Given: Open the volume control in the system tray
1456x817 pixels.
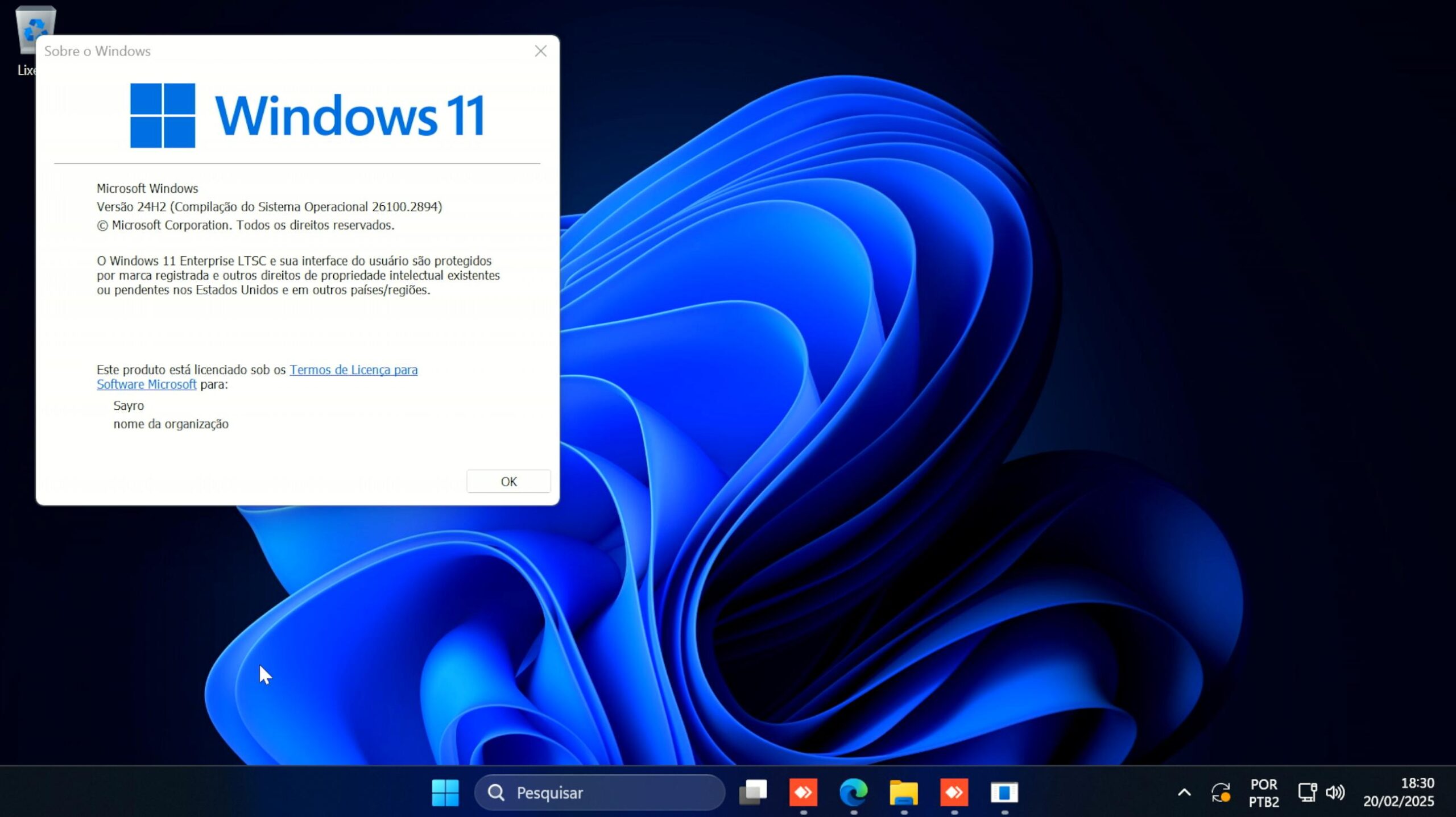Looking at the screenshot, I should pos(1335,792).
